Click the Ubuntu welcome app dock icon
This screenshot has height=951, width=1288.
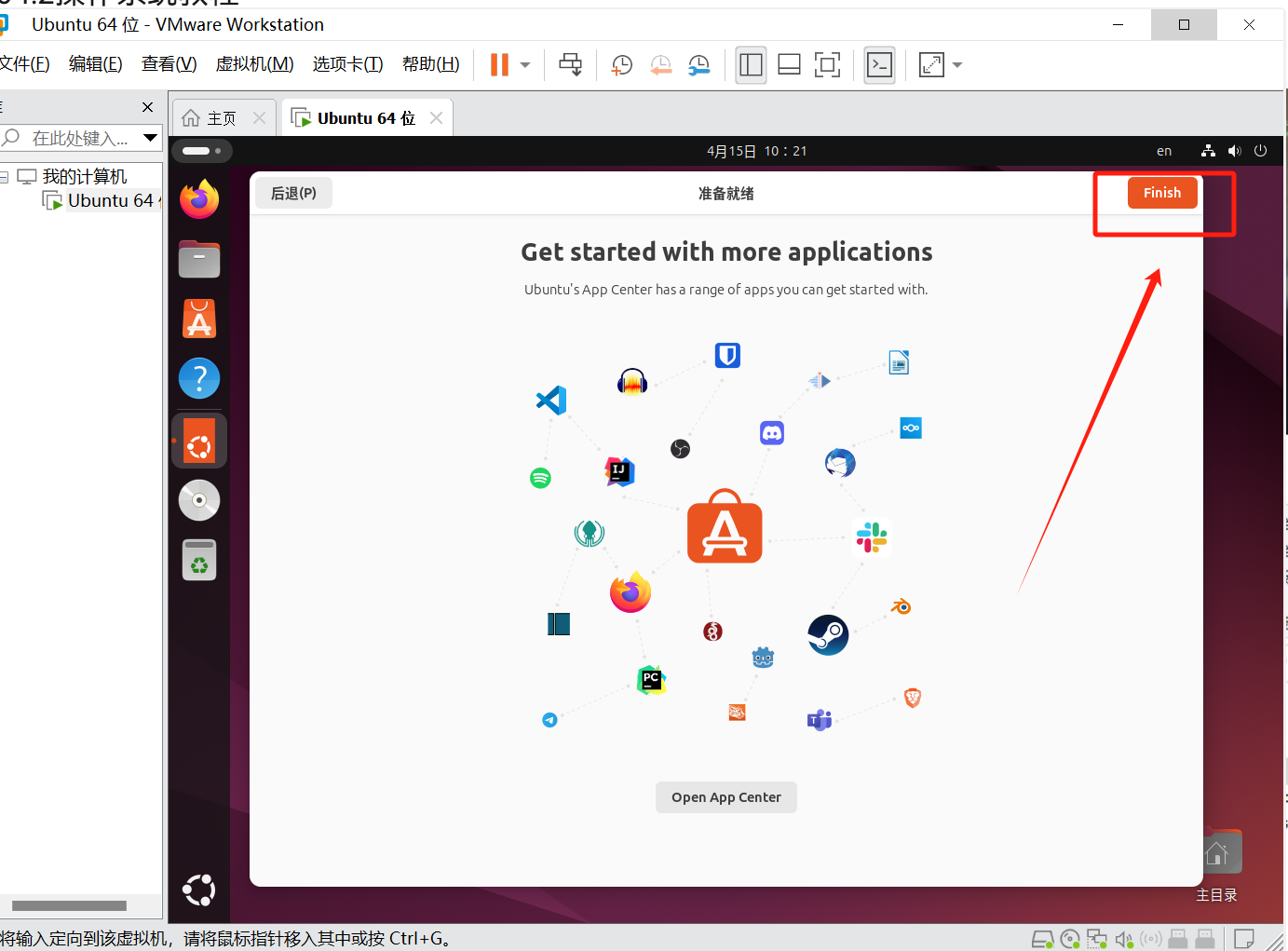point(199,441)
